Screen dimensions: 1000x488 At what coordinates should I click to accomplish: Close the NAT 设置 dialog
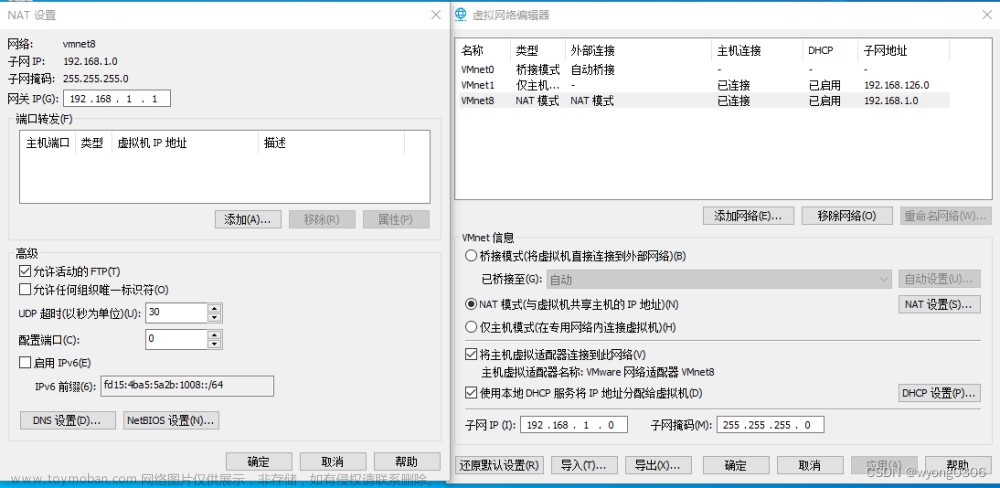coord(436,14)
